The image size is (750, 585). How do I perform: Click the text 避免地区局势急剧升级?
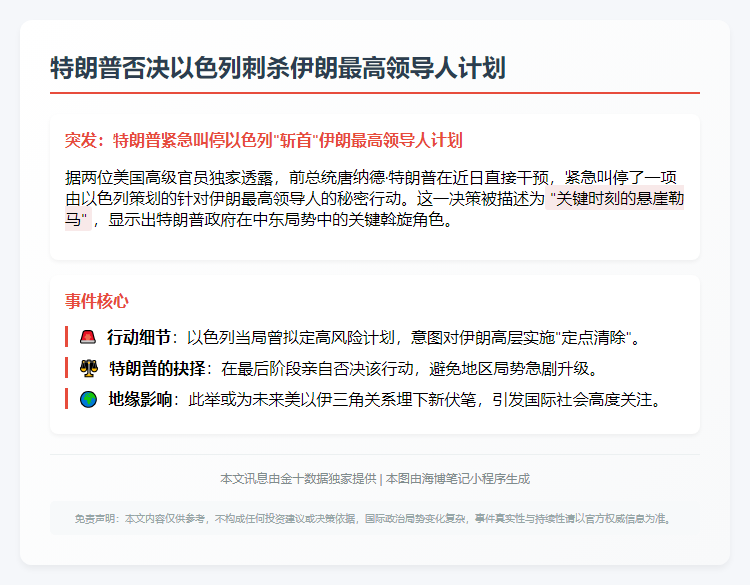[509, 368]
